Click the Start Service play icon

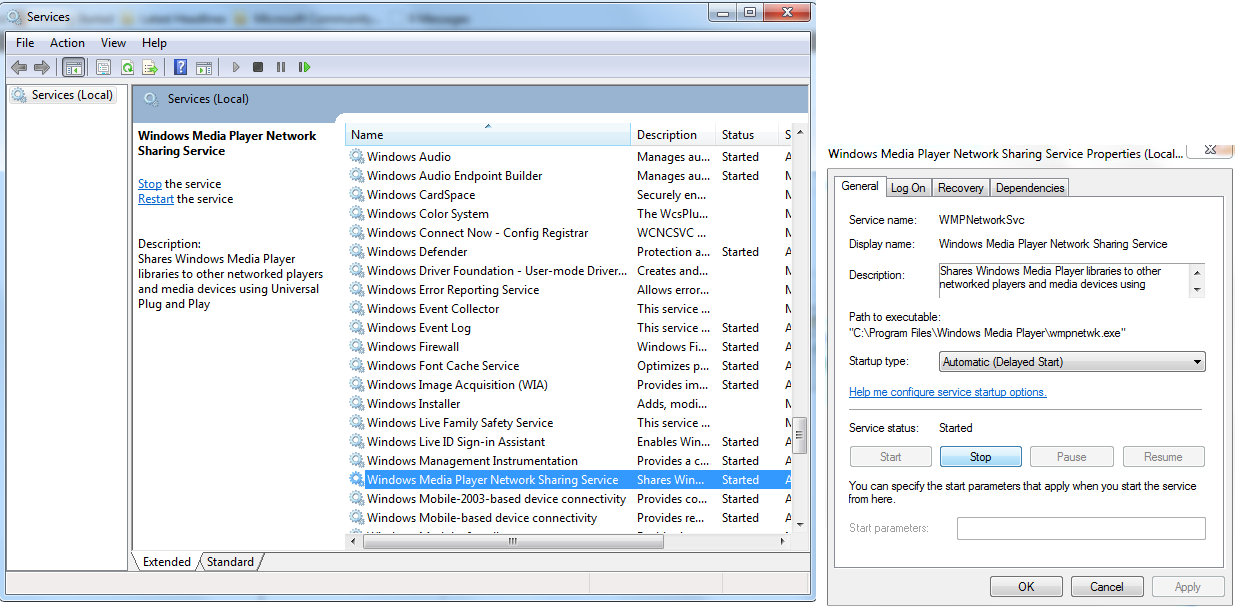coord(236,67)
